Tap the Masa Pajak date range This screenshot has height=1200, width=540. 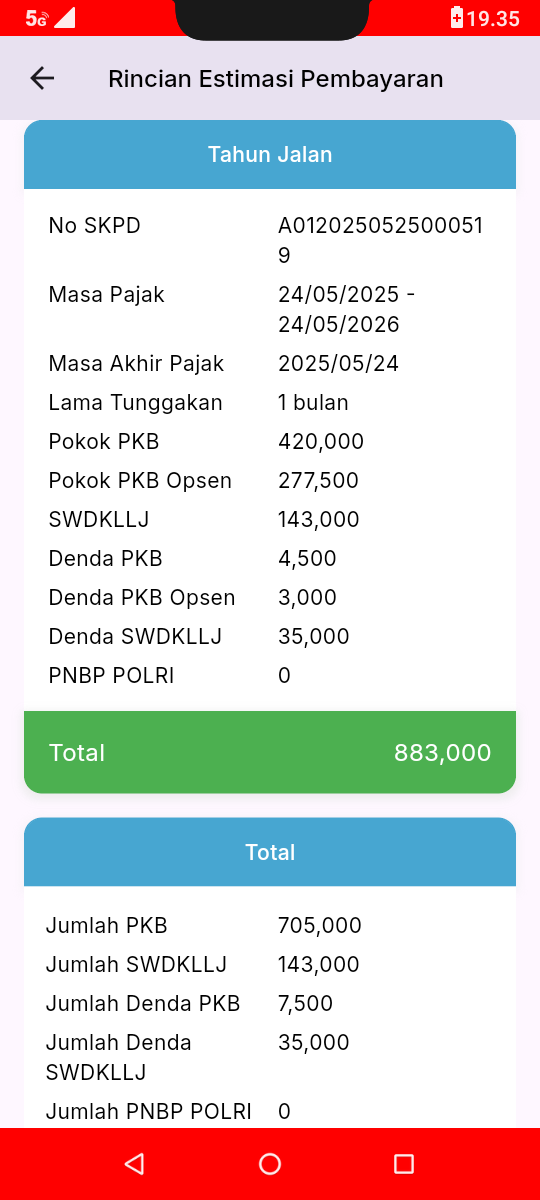click(x=347, y=309)
